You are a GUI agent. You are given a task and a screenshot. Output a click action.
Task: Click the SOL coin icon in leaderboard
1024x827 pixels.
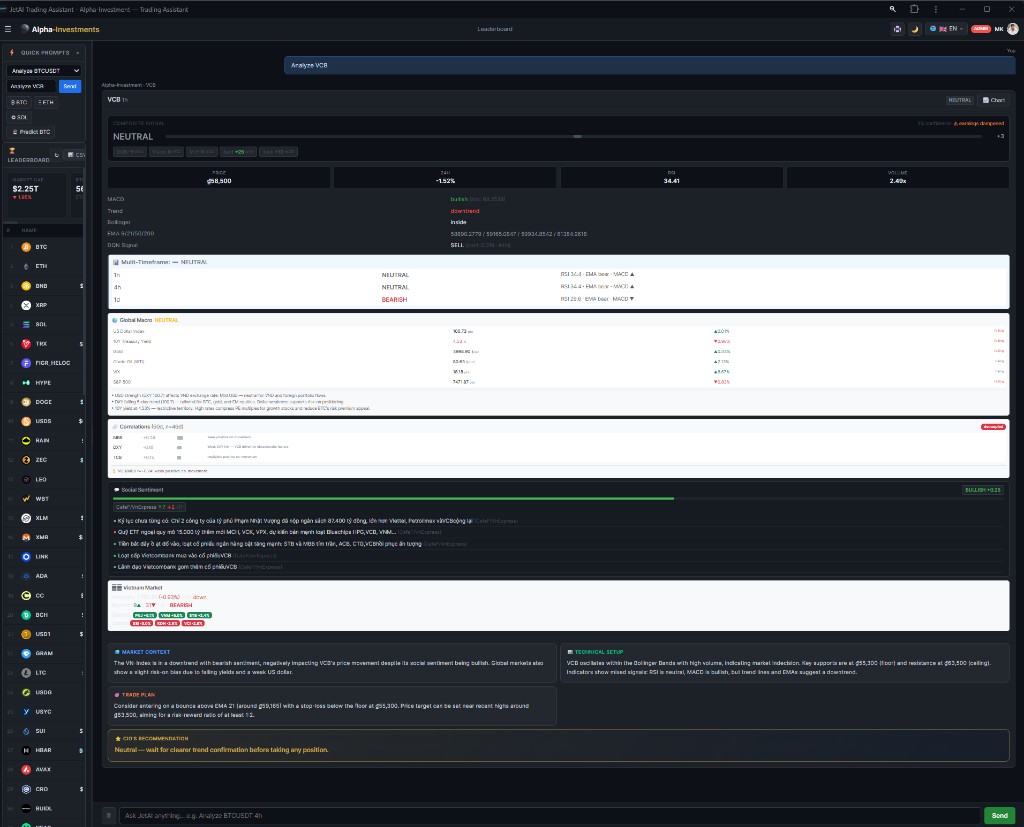click(26, 325)
